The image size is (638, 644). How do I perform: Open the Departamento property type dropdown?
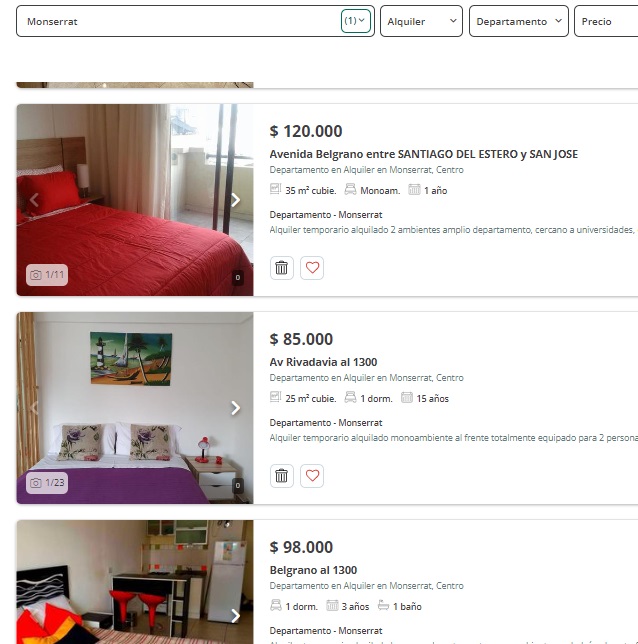tap(519, 21)
